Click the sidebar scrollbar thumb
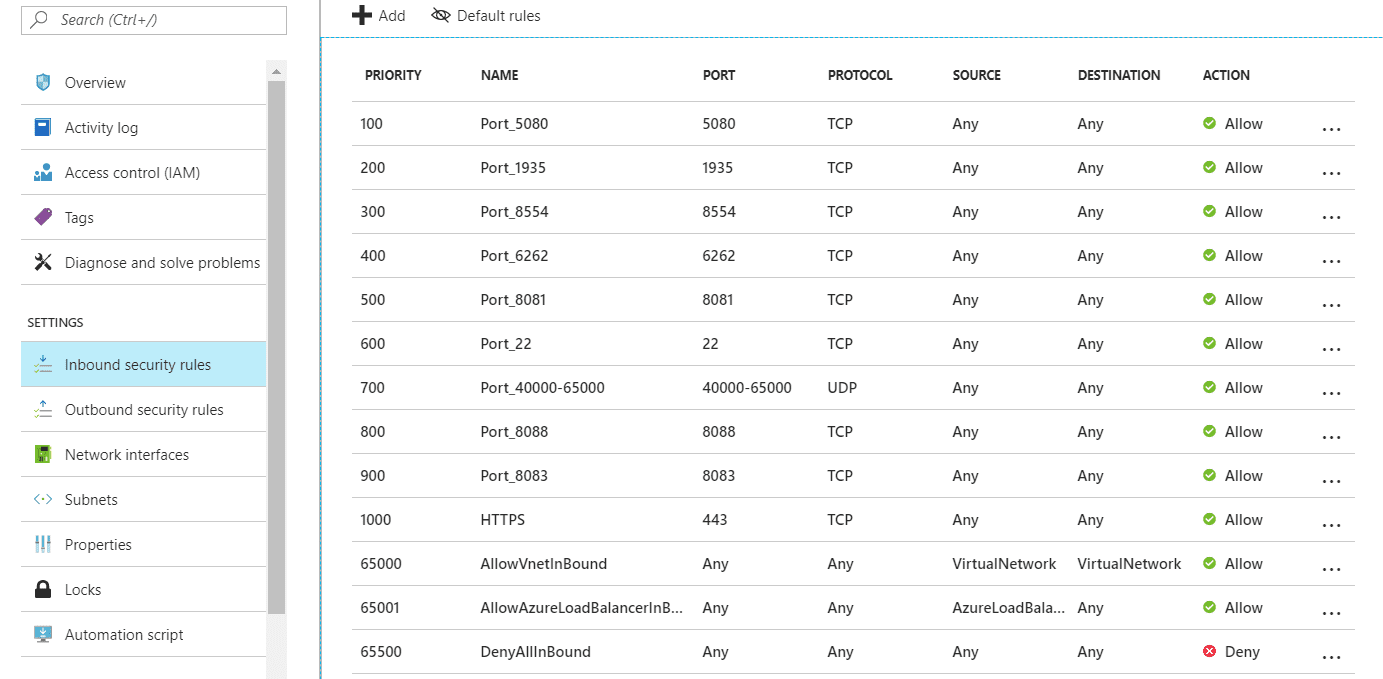1383x679 pixels. [x=276, y=347]
